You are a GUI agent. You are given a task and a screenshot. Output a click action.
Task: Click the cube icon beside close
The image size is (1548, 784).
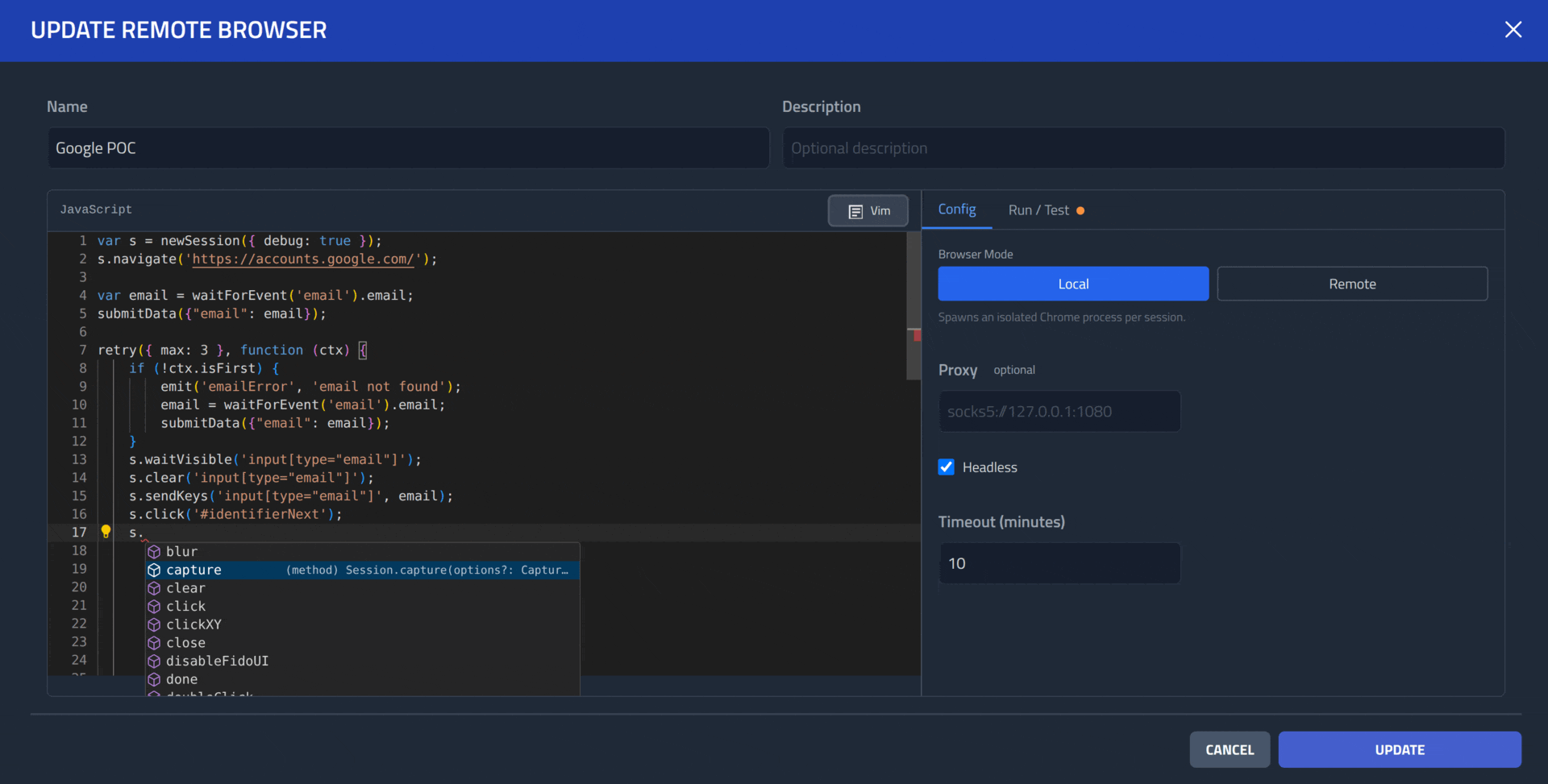[x=154, y=643]
